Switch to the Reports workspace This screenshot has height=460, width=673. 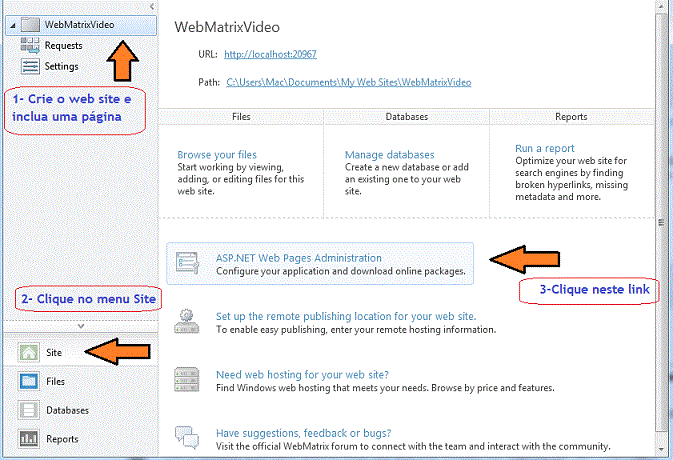coord(81,439)
